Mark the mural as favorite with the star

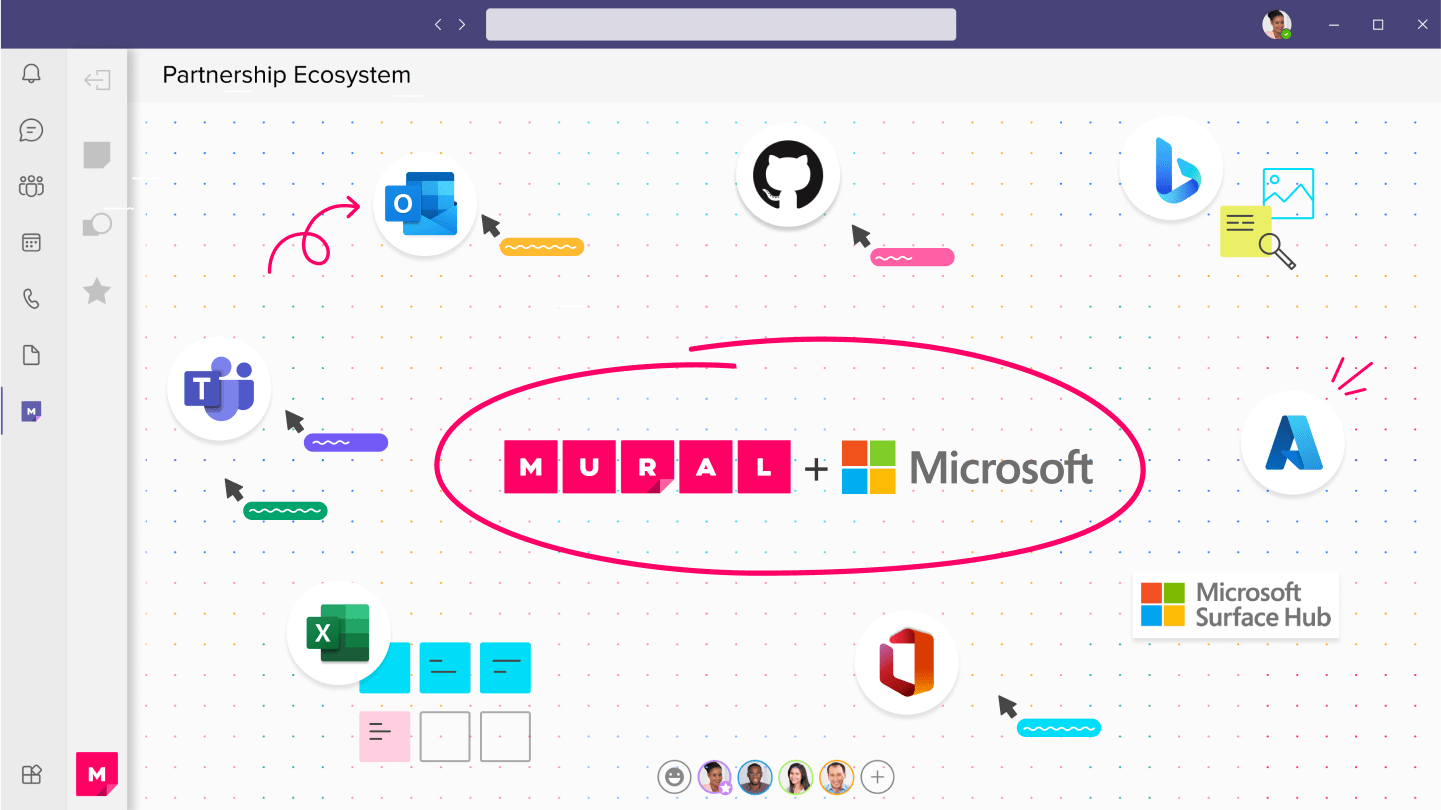(x=96, y=291)
